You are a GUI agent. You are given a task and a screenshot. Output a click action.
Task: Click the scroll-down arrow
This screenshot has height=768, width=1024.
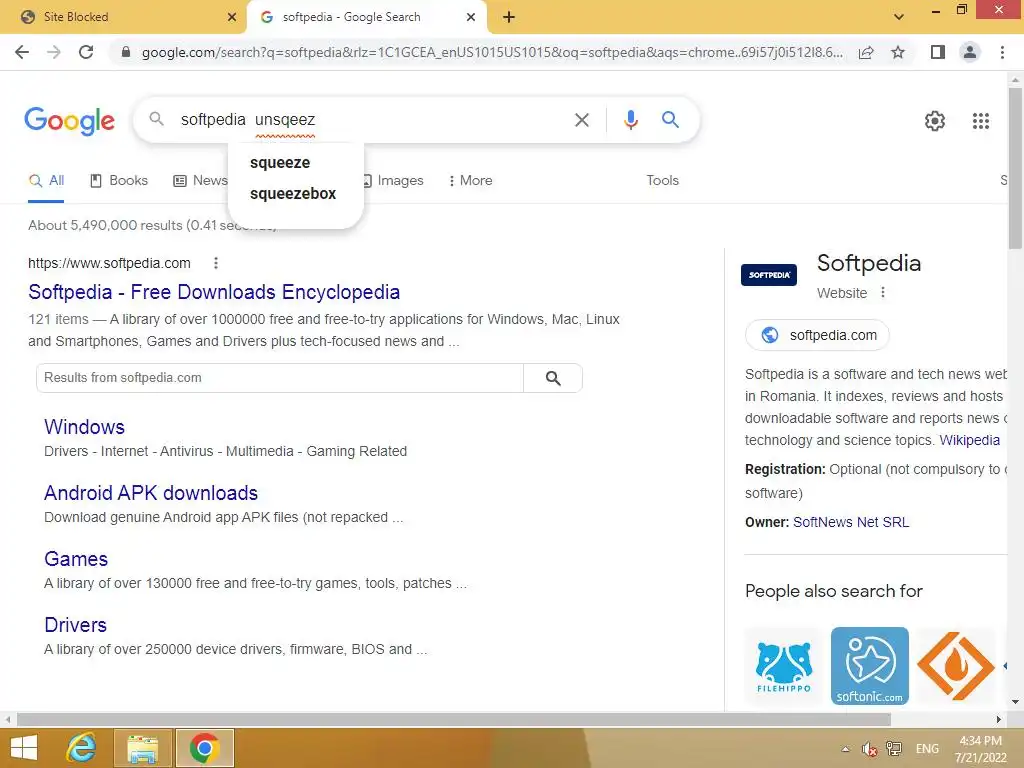point(1015,703)
